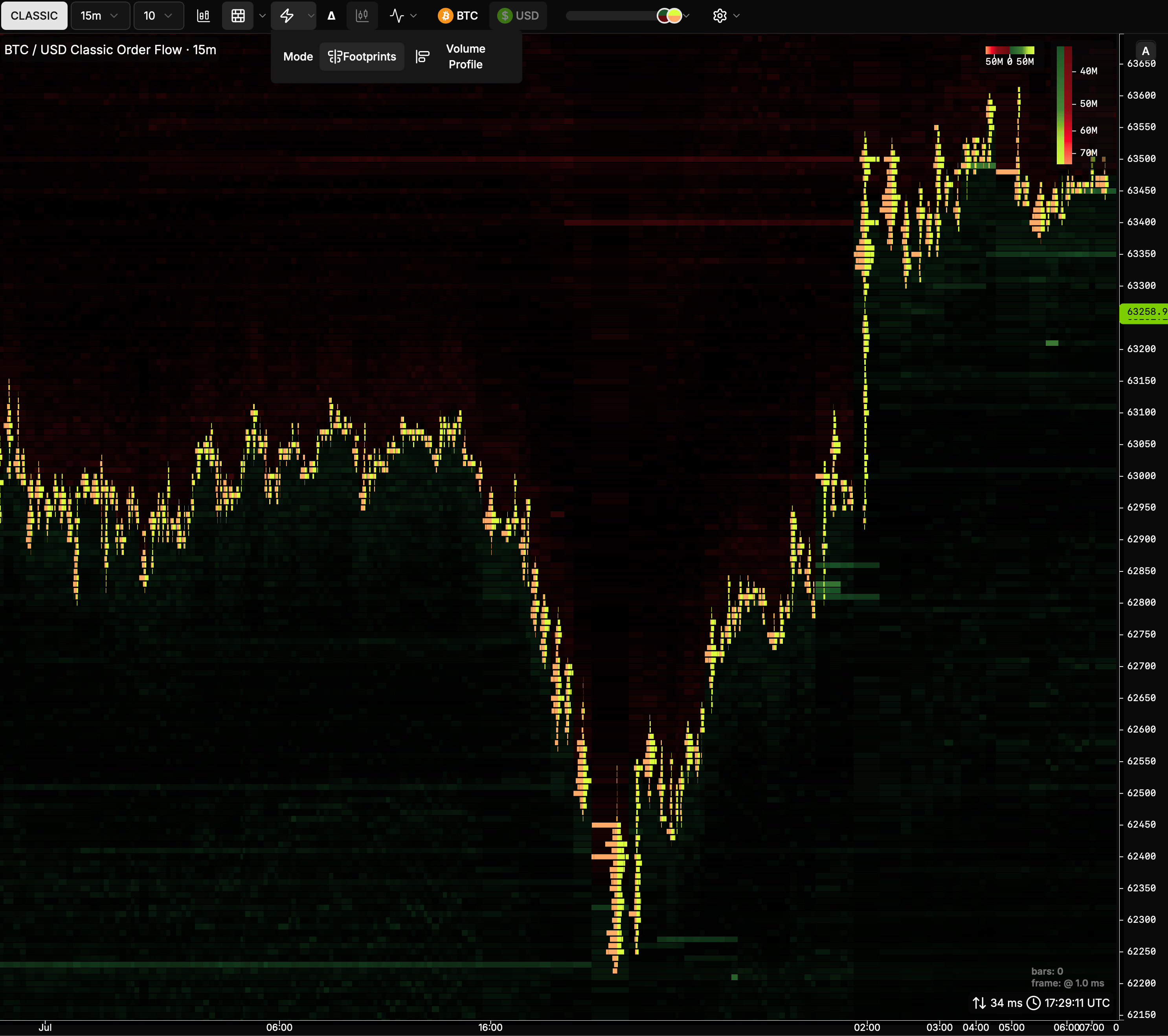Open the settings gear icon
This screenshot has height=1036, width=1168.
coord(720,15)
